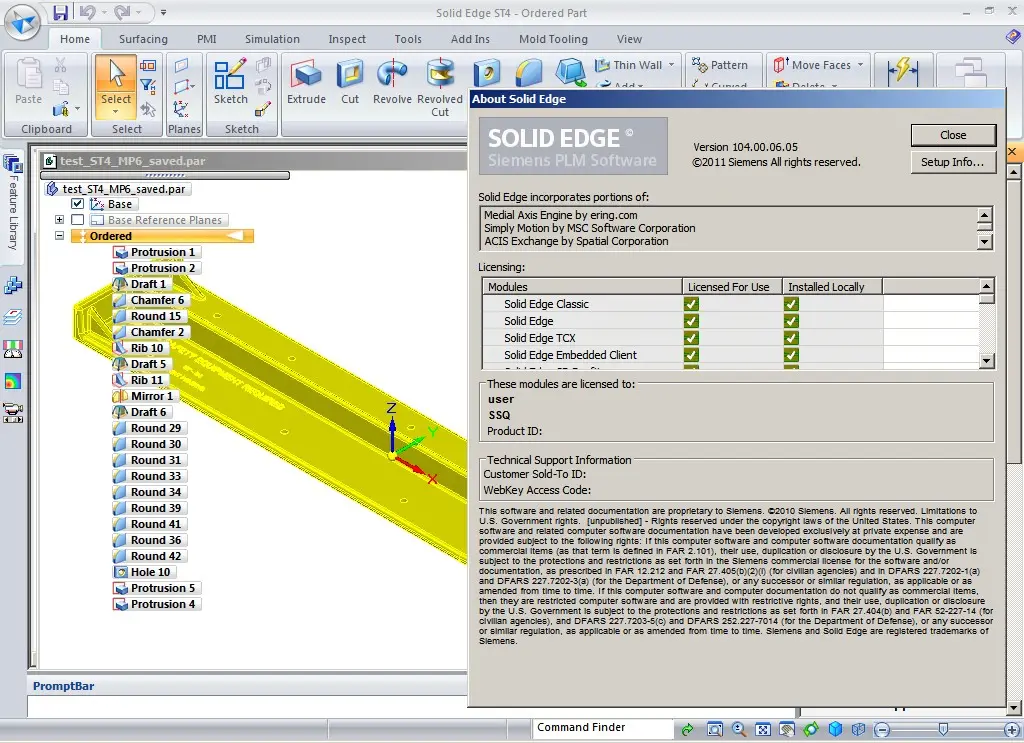Open the Customize Quick Access Toolbar dropdown
This screenshot has width=1024, height=743.
(163, 12)
